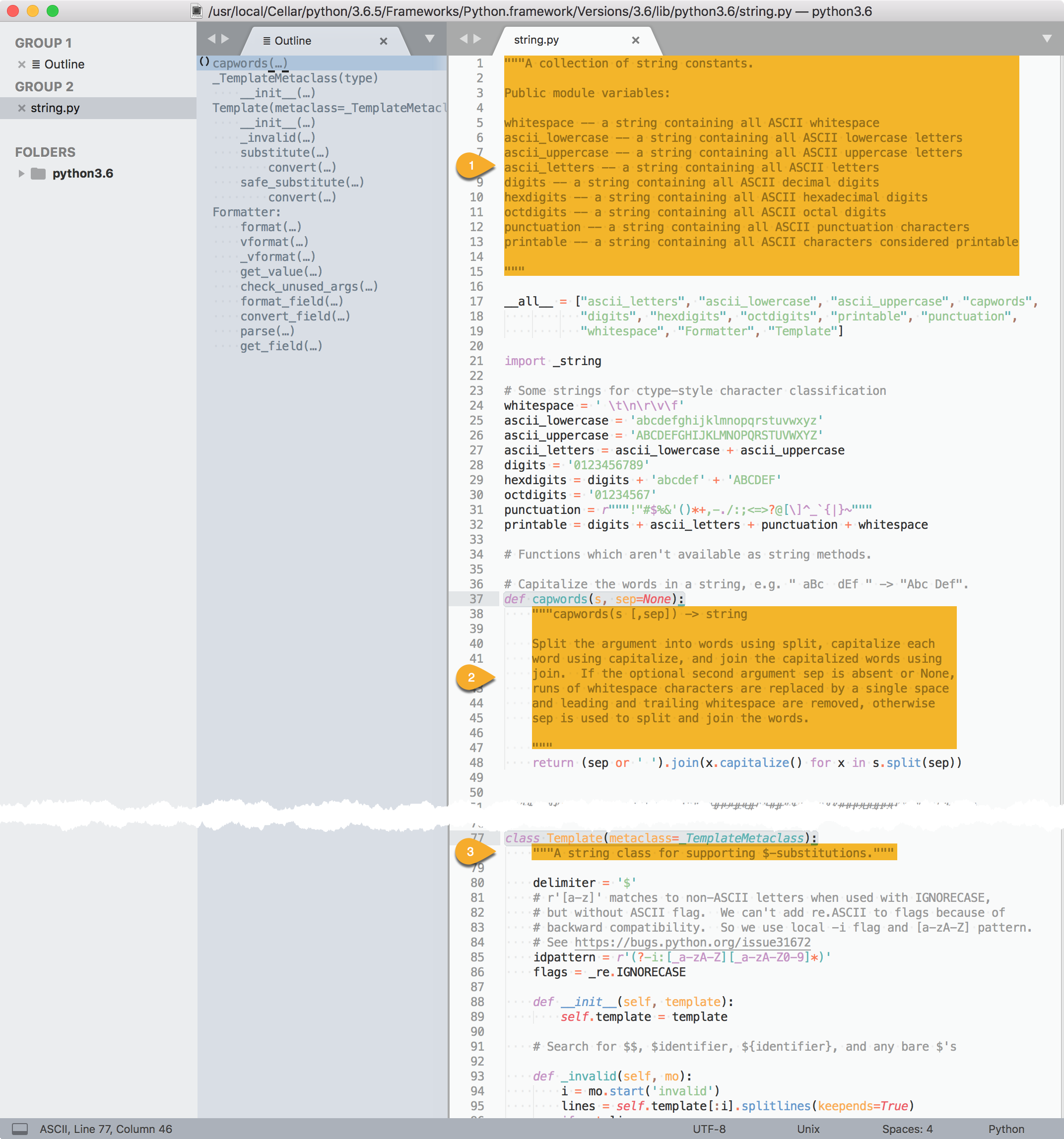The width and height of the screenshot is (1064, 1139).
Task: Go to next tab in string.py pane
Action: tap(477, 38)
